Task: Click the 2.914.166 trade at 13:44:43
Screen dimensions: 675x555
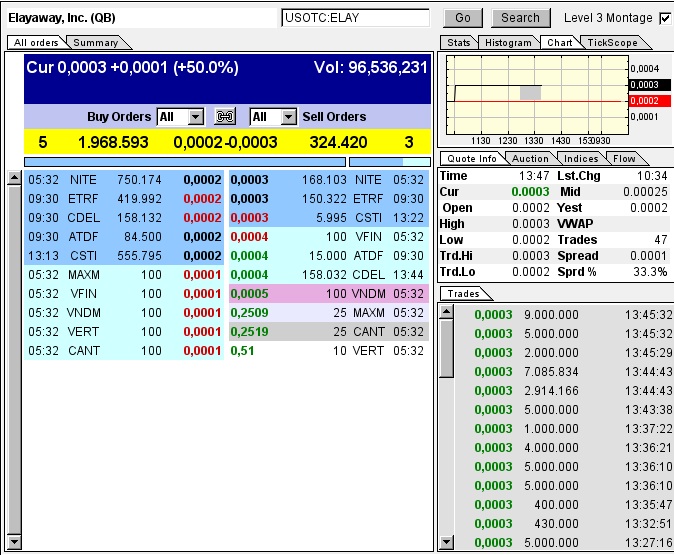Action: coord(564,391)
